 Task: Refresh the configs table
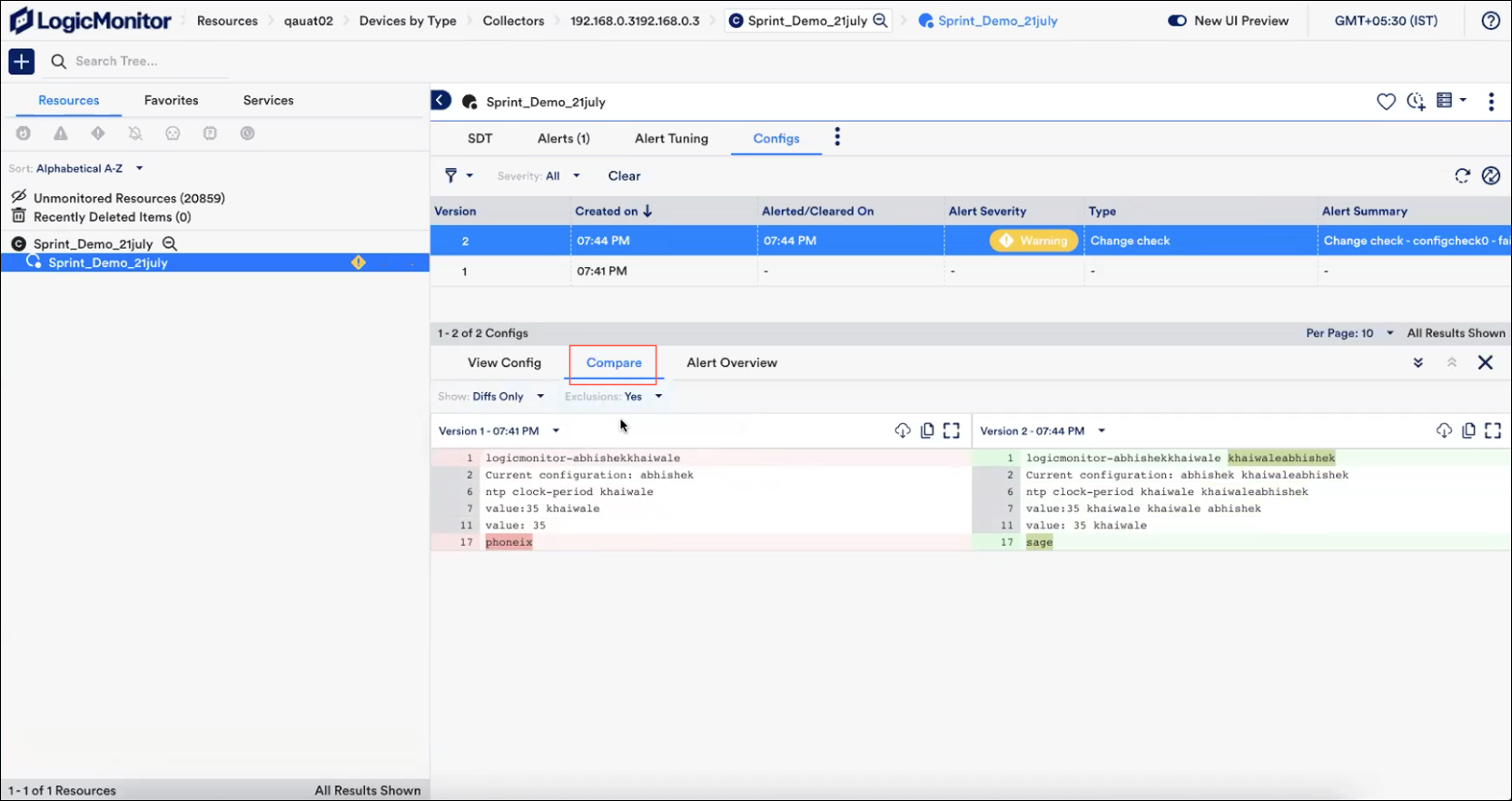click(1462, 176)
